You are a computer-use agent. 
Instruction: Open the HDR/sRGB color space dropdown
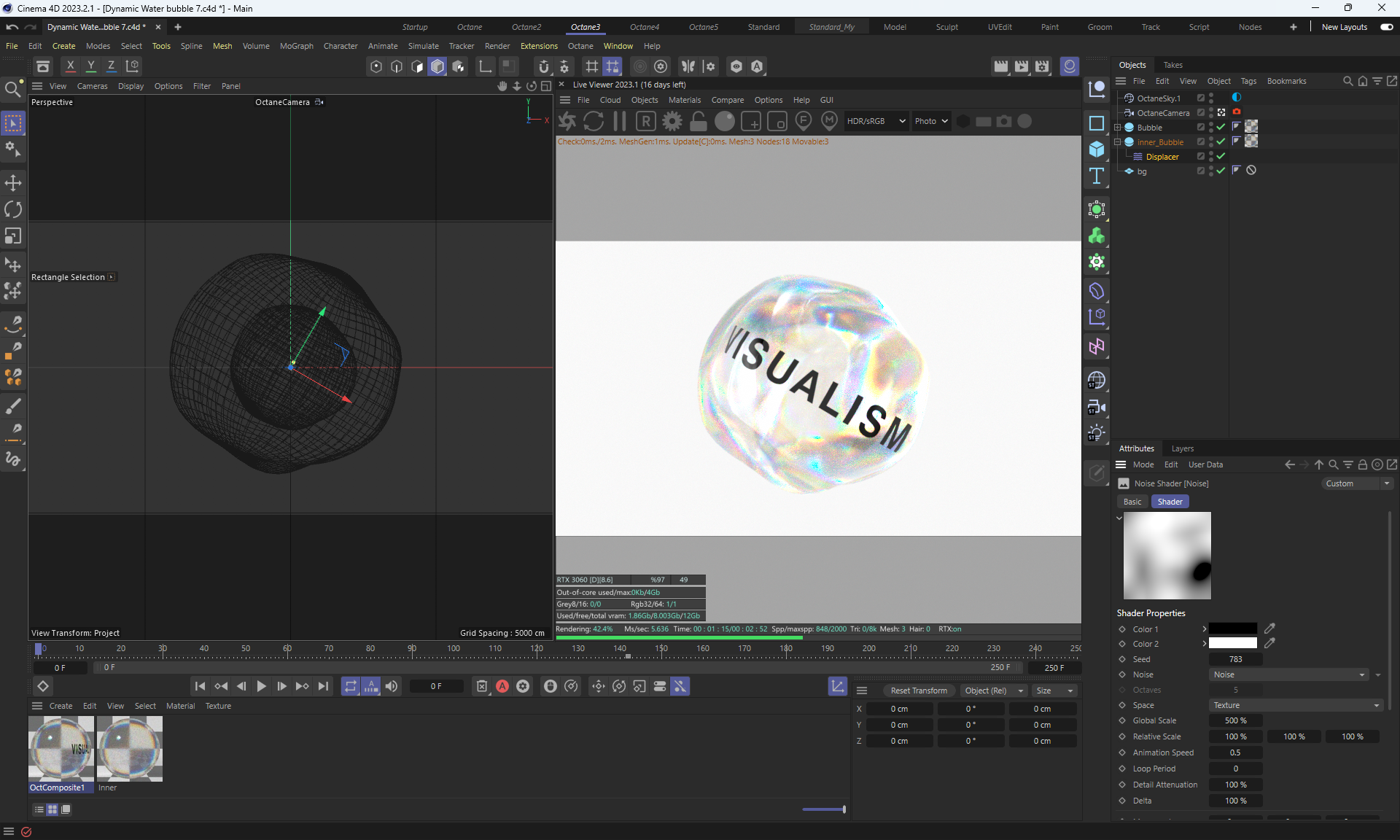click(x=876, y=121)
